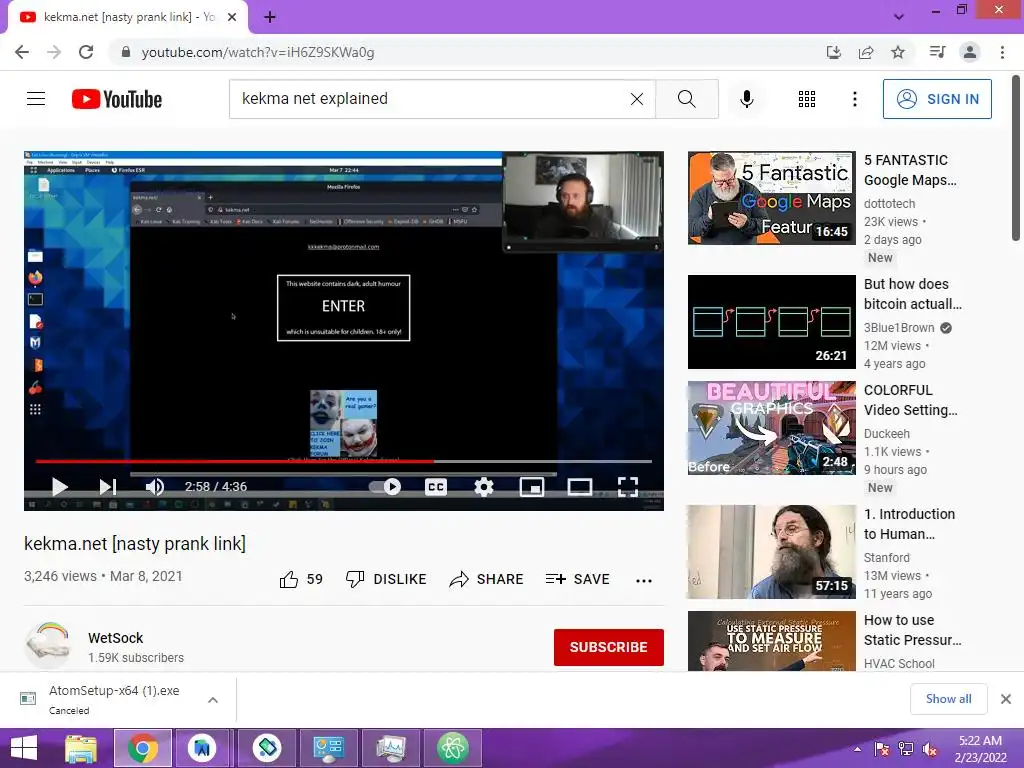This screenshot has width=1024, height=768.
Task: Click AtomSetup-x64 (1).exe download item
Action: [x=114, y=699]
